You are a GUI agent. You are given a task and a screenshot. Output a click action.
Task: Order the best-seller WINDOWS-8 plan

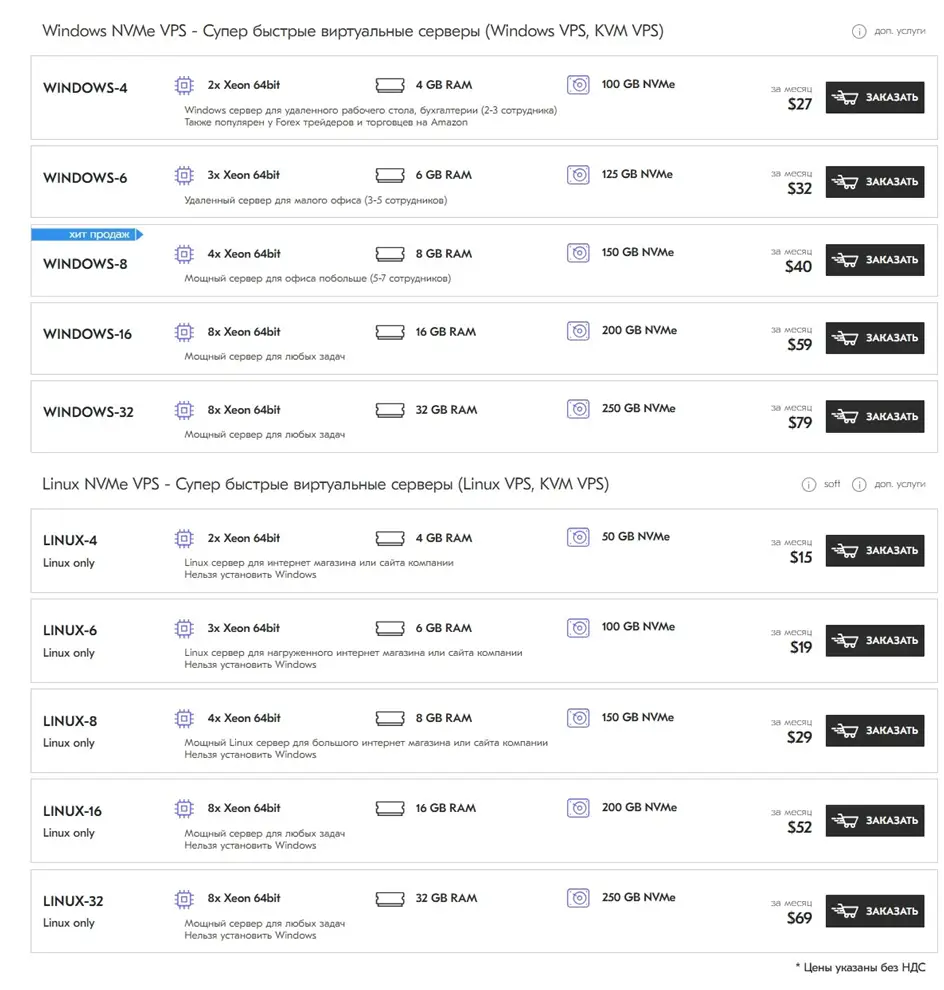pyautogui.click(x=875, y=259)
